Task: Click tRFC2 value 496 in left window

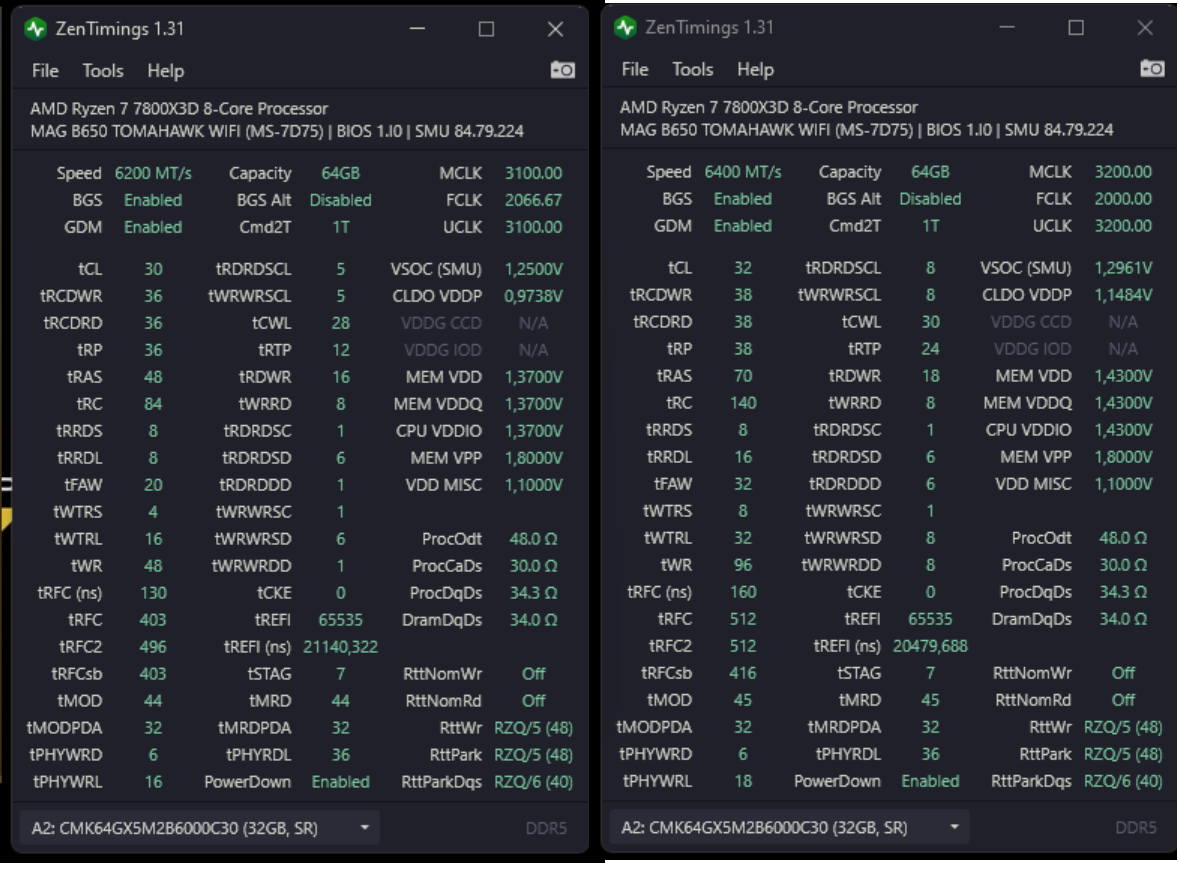Action: click(153, 646)
